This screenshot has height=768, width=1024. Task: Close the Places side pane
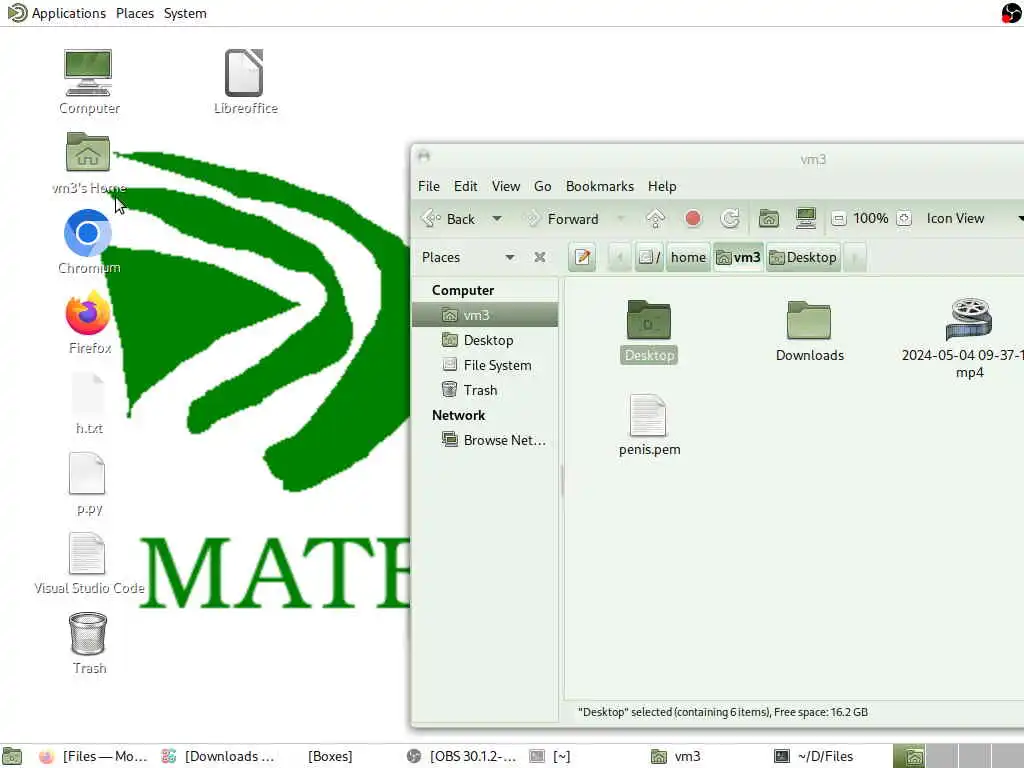pyautogui.click(x=539, y=257)
